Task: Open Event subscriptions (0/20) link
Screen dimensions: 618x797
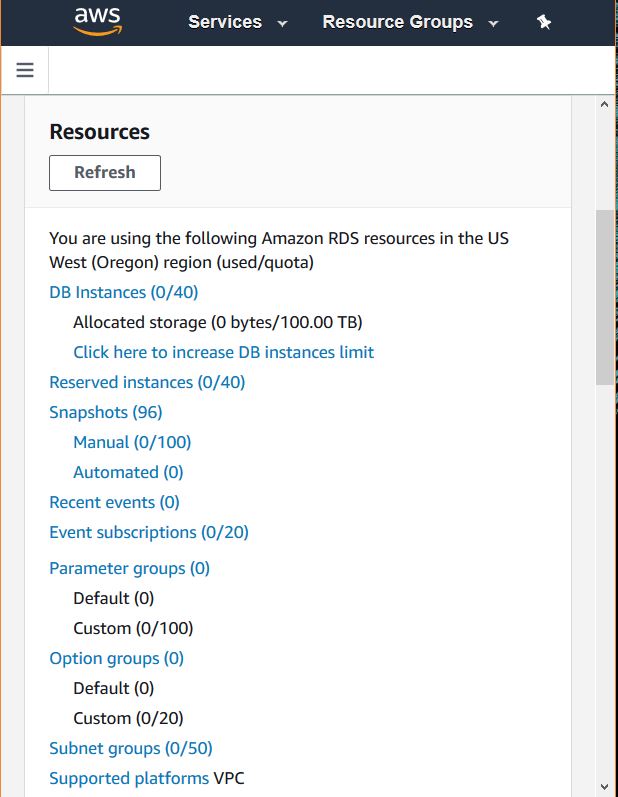Action: point(149,532)
